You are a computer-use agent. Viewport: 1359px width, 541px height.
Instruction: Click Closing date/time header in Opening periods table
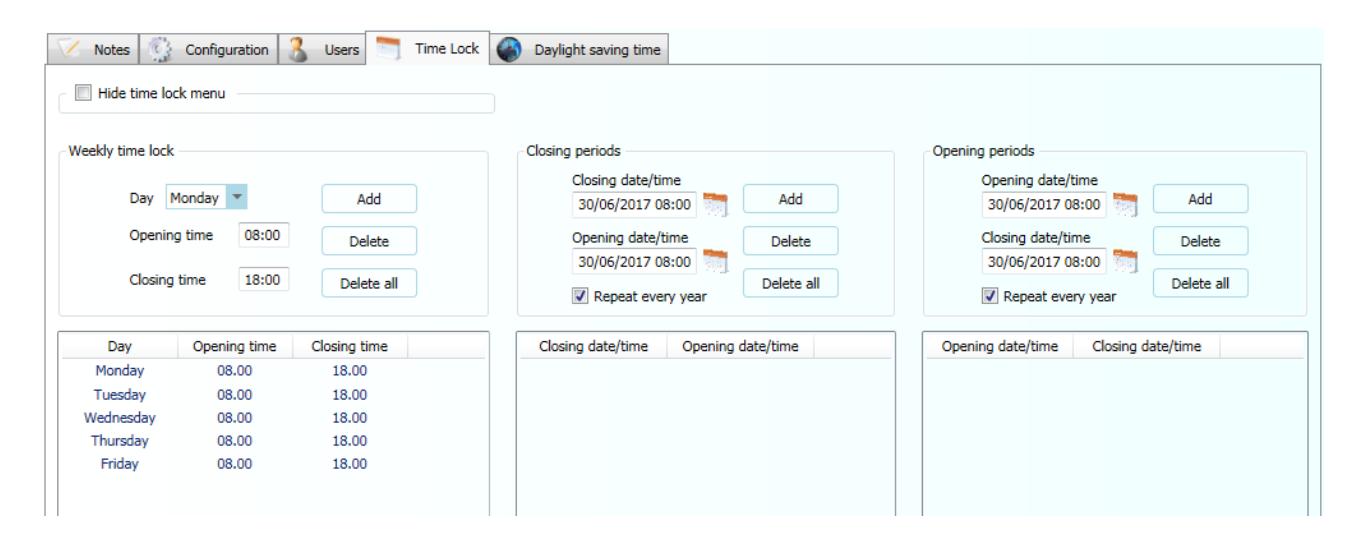pos(1147,346)
